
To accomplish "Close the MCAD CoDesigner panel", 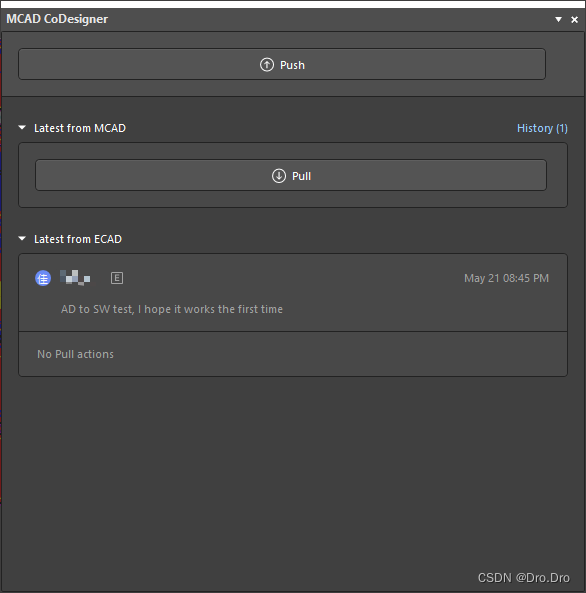I will pyautogui.click(x=574, y=19).
